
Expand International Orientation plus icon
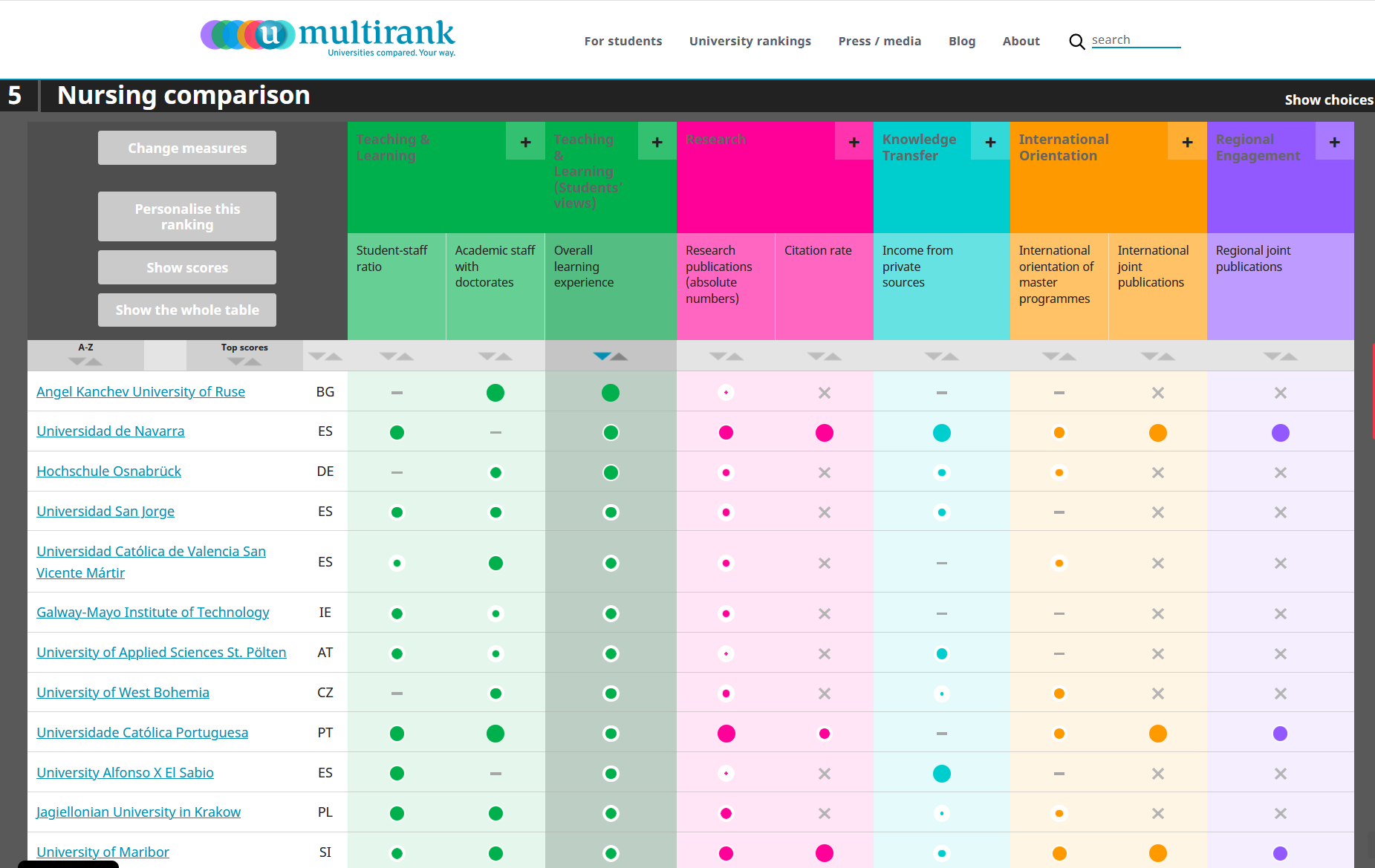coord(1187,142)
